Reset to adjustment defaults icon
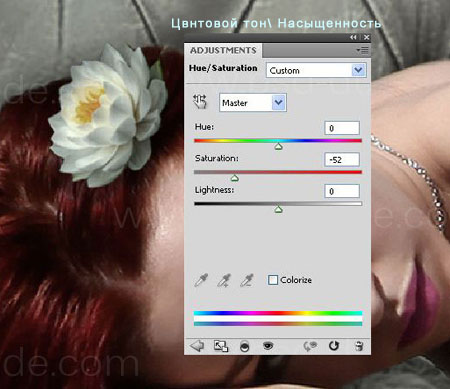 [x=334, y=346]
